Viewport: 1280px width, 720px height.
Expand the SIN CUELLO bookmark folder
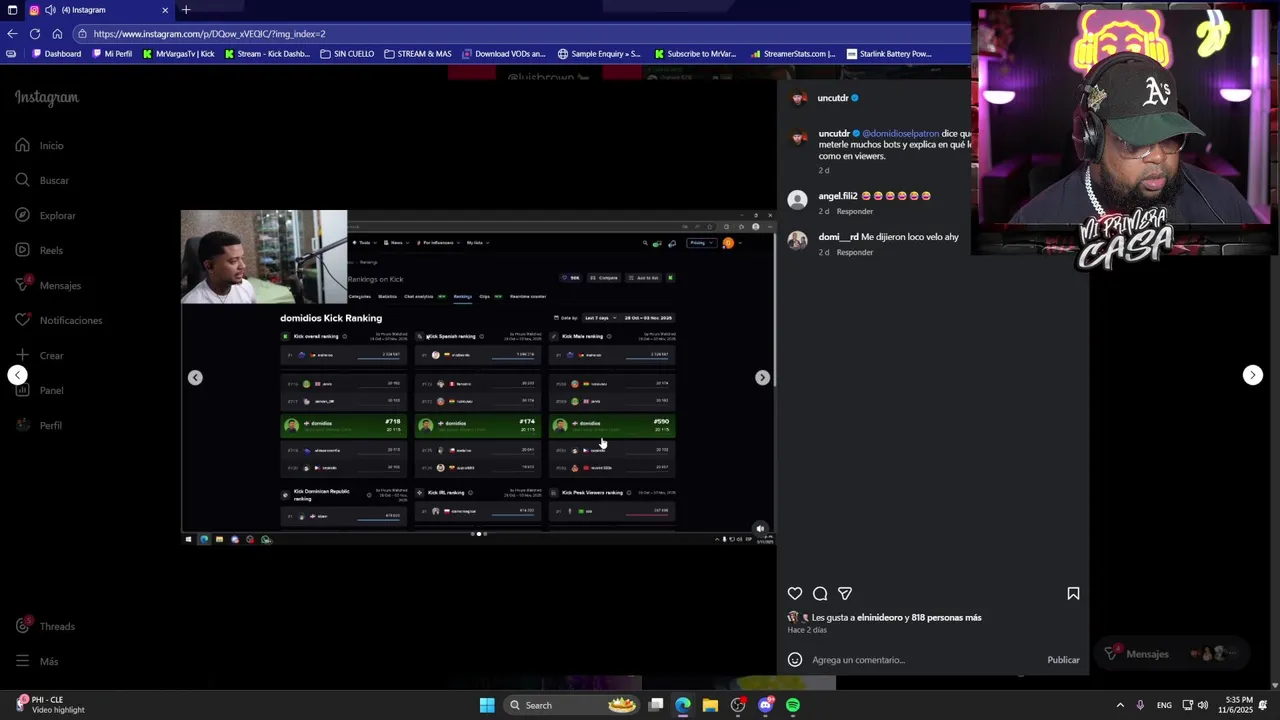point(347,54)
